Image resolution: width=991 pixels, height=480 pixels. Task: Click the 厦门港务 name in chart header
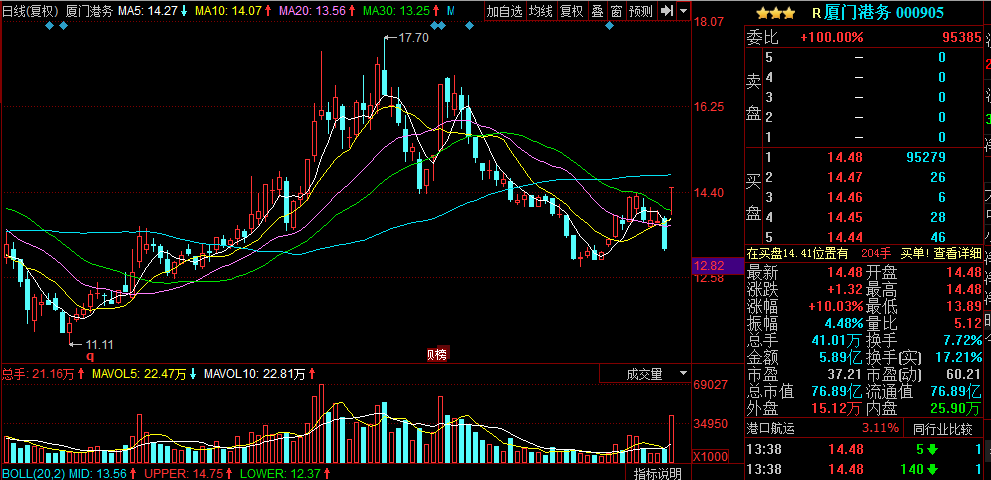(89, 11)
